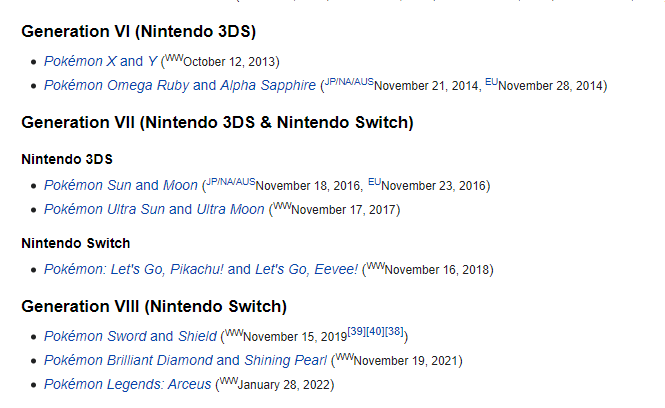Open Pokémon: Let's Go, Pikachu! link
The width and height of the screenshot is (665, 408).
(x=134, y=269)
